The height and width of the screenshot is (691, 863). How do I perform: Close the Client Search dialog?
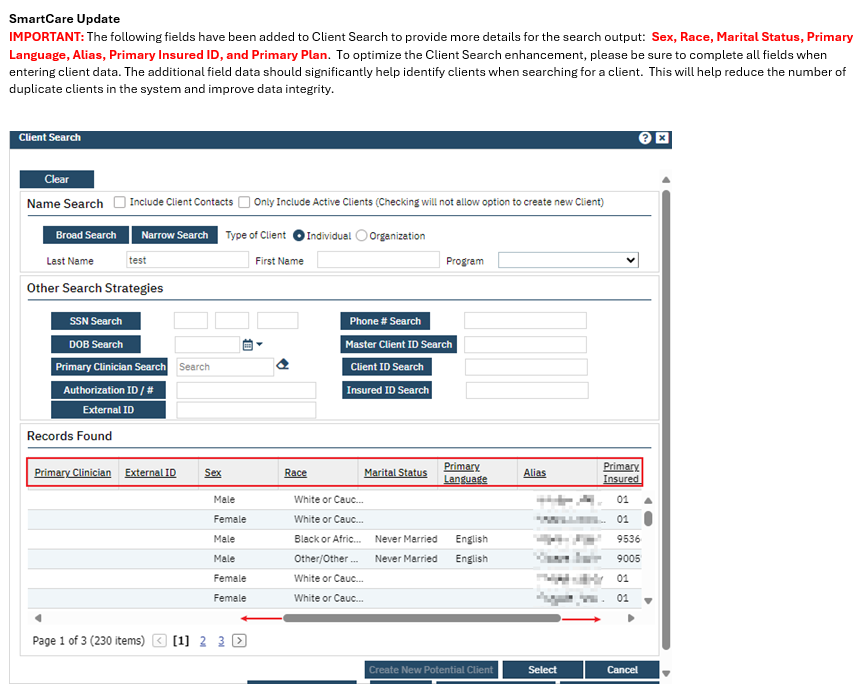tap(662, 138)
